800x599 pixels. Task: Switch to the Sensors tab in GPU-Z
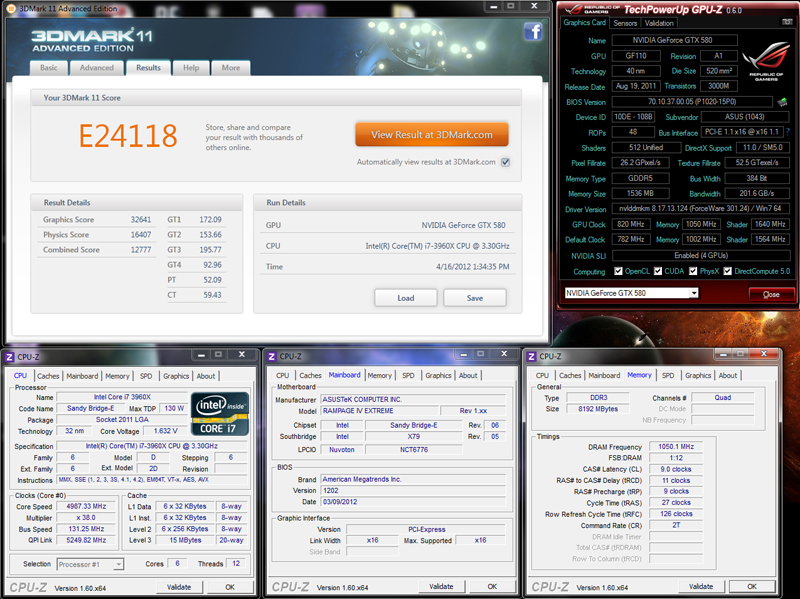pyautogui.click(x=626, y=23)
